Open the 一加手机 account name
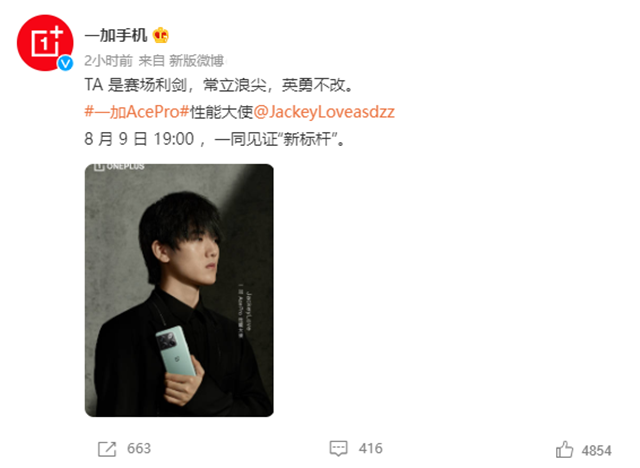 116,35
